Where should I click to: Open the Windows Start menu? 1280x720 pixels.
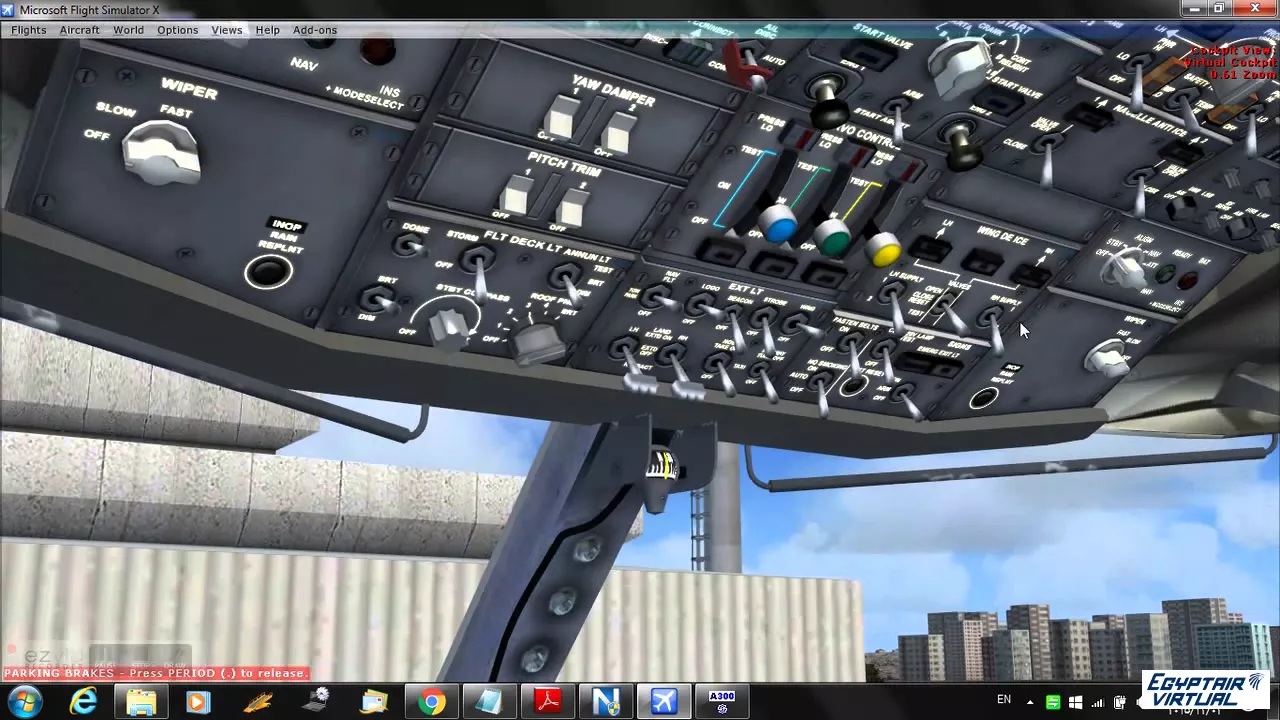25,702
